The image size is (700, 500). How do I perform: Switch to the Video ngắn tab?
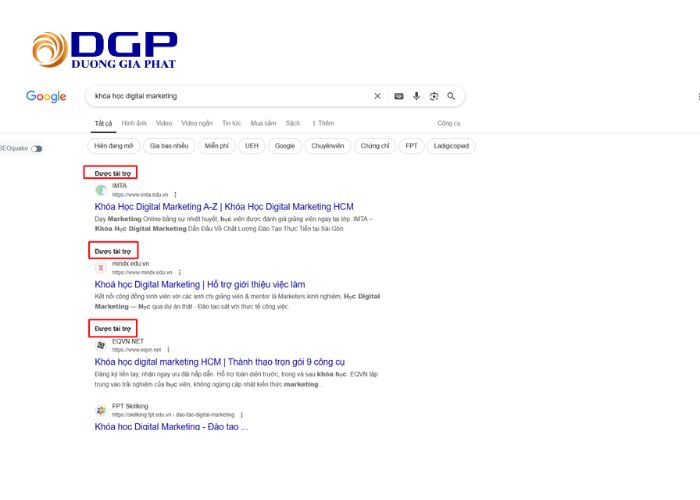click(x=197, y=123)
